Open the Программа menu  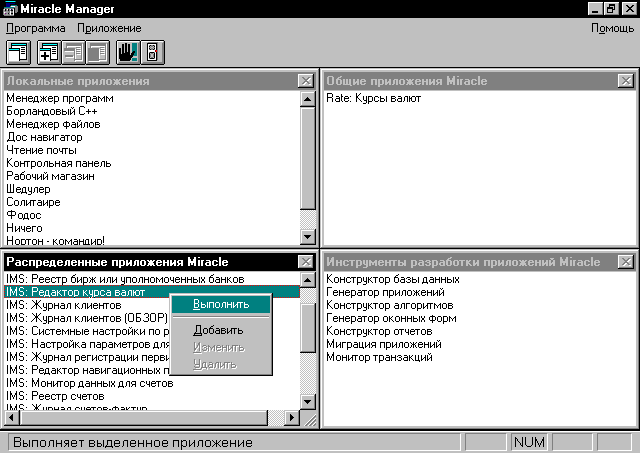(x=36, y=28)
